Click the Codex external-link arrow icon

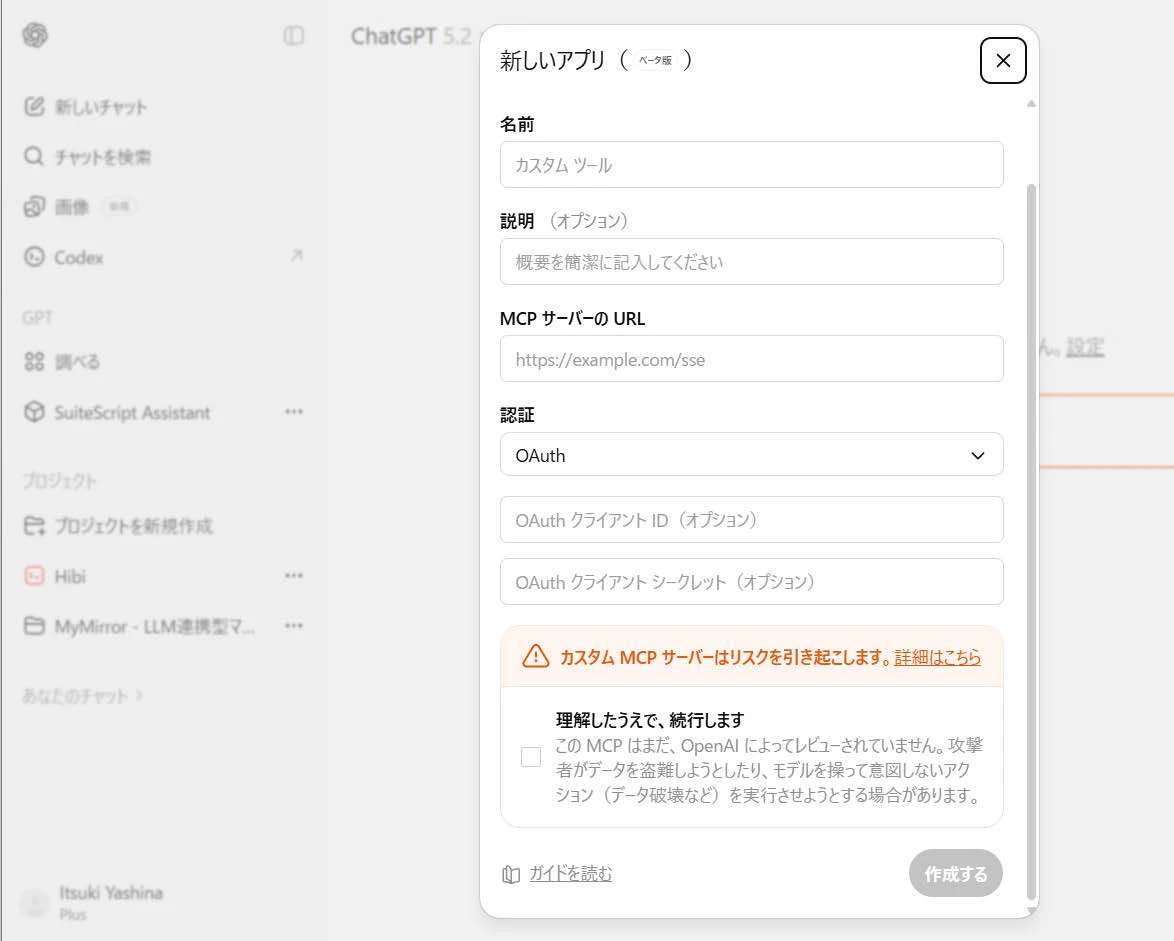coord(297,256)
